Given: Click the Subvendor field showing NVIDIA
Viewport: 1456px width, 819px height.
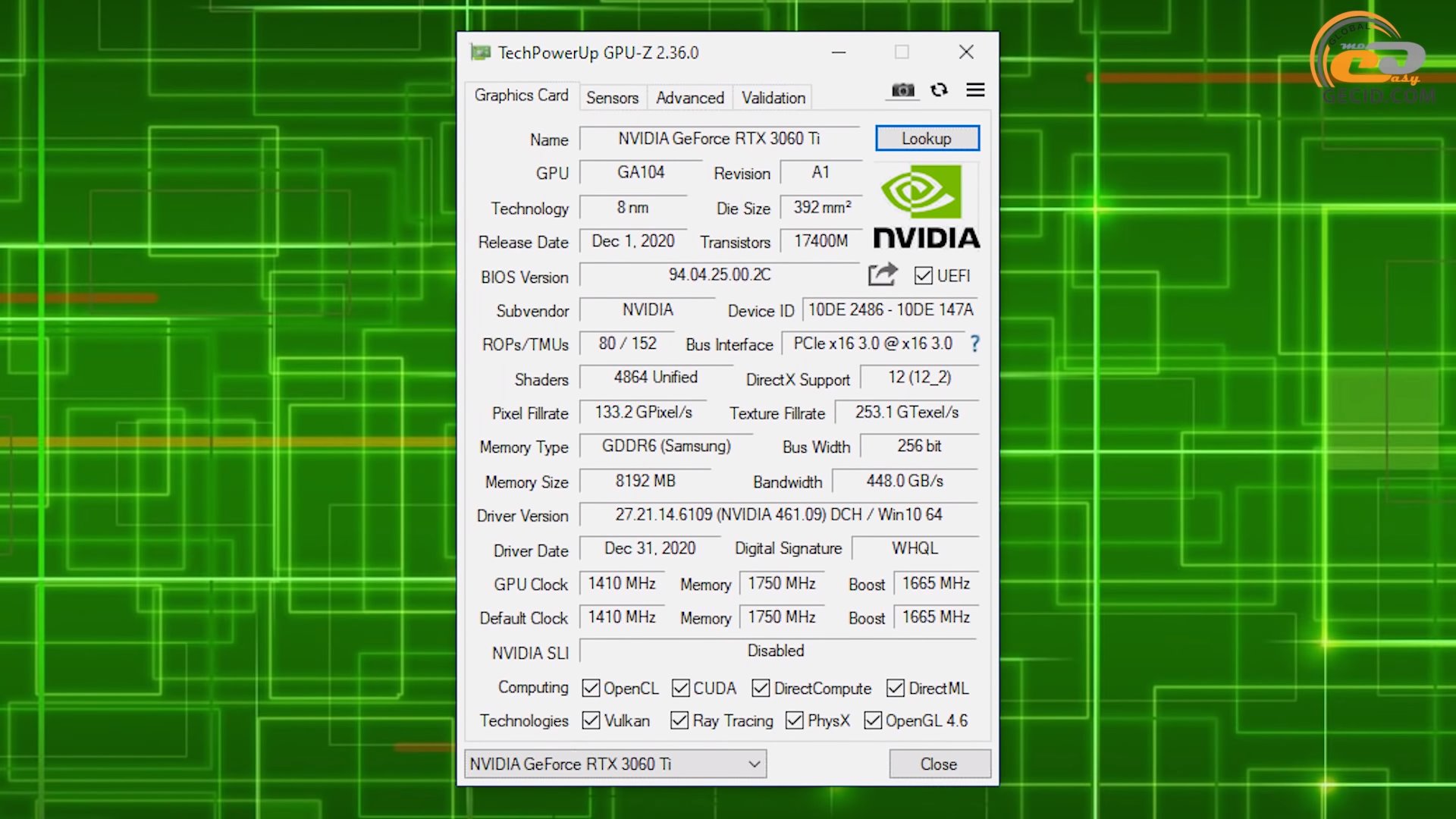Looking at the screenshot, I should [648, 309].
